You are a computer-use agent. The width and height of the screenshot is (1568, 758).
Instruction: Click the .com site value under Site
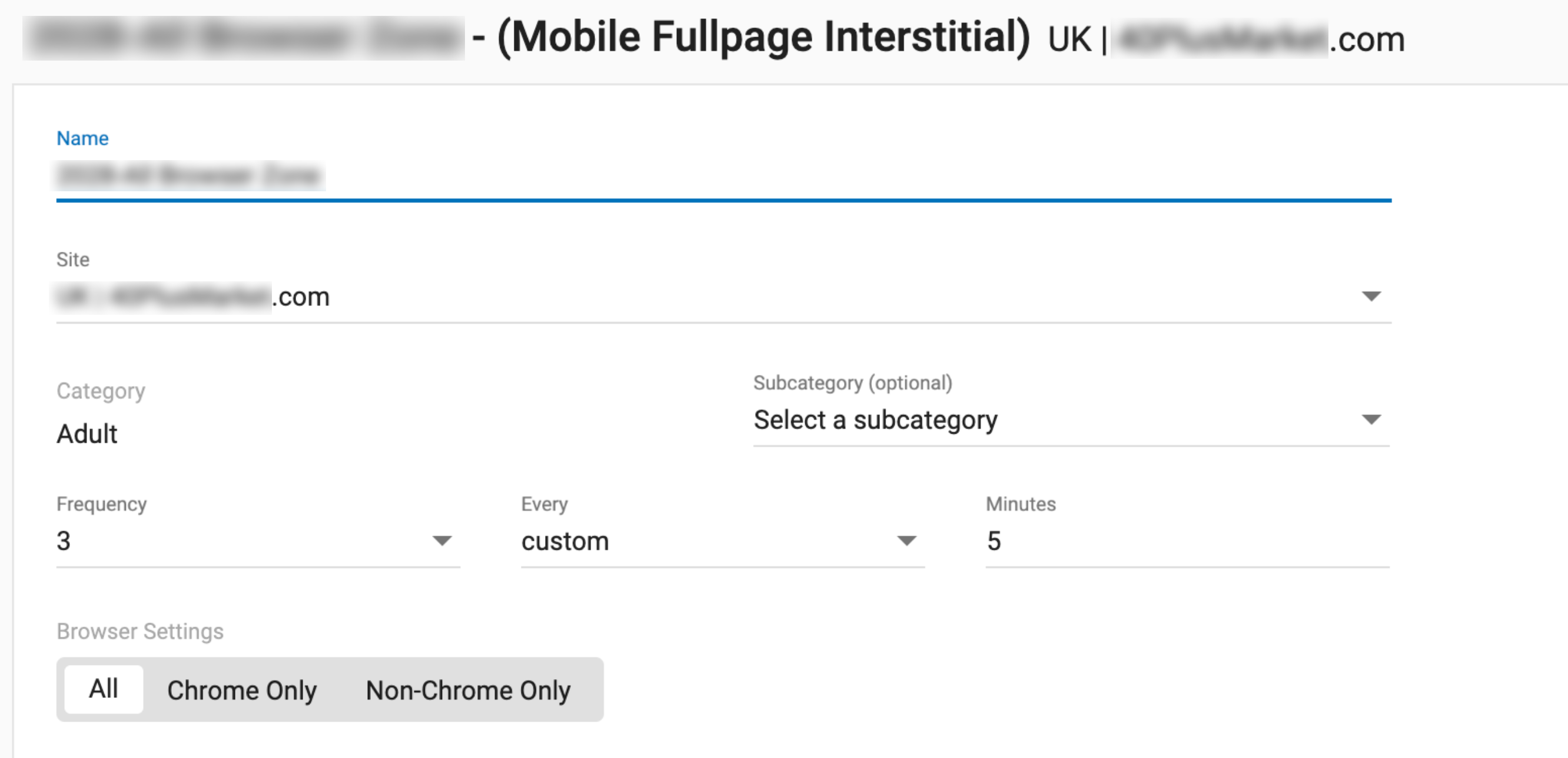click(301, 297)
